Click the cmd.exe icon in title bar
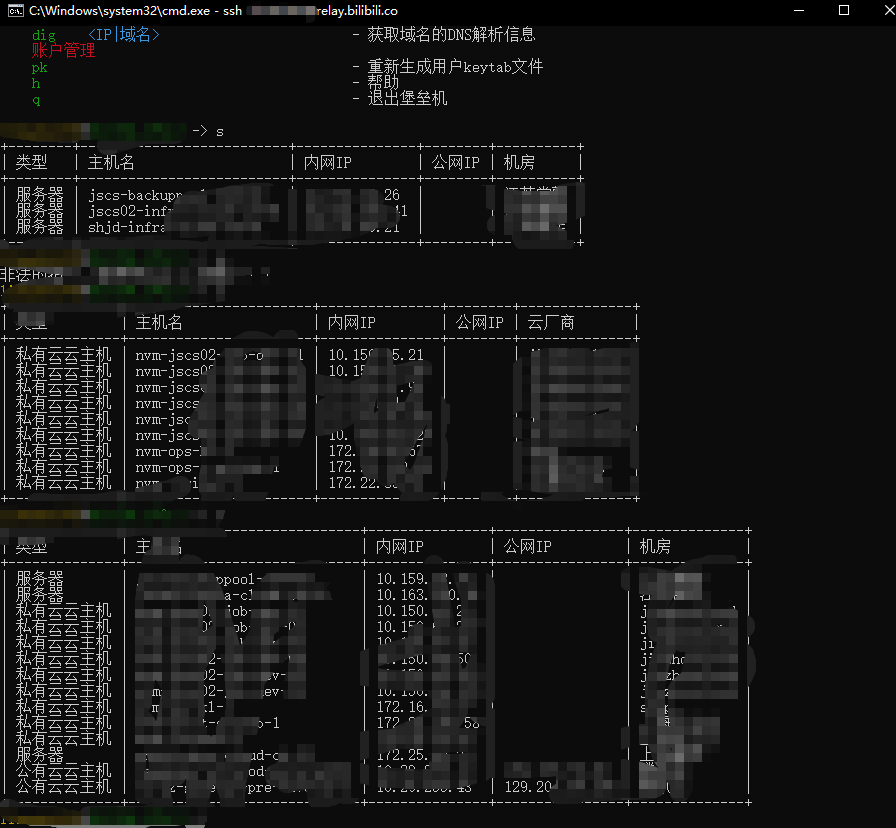The height and width of the screenshot is (828, 896). coord(16,10)
